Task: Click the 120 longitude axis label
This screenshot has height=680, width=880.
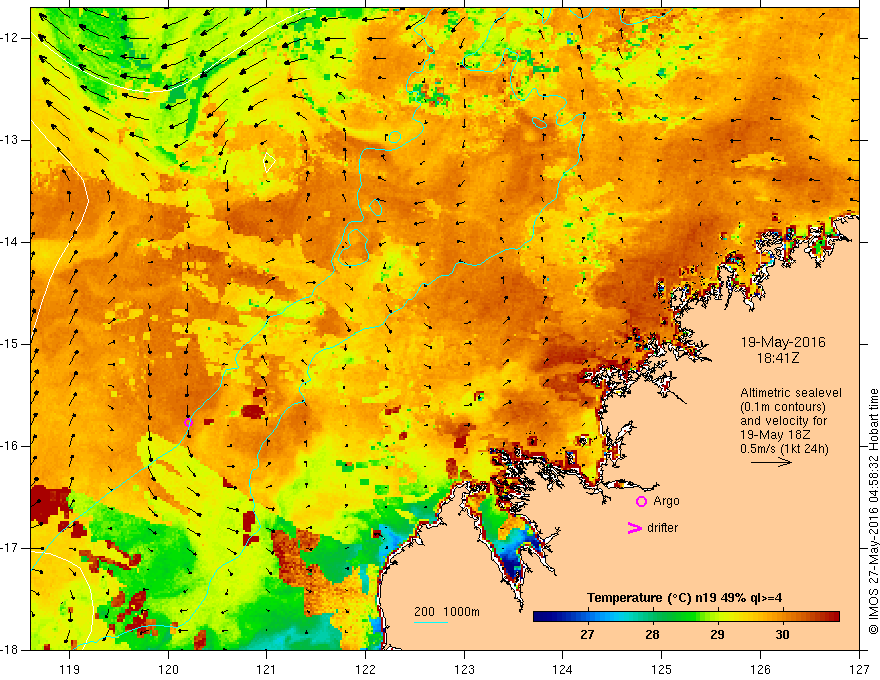Action: 168,669
